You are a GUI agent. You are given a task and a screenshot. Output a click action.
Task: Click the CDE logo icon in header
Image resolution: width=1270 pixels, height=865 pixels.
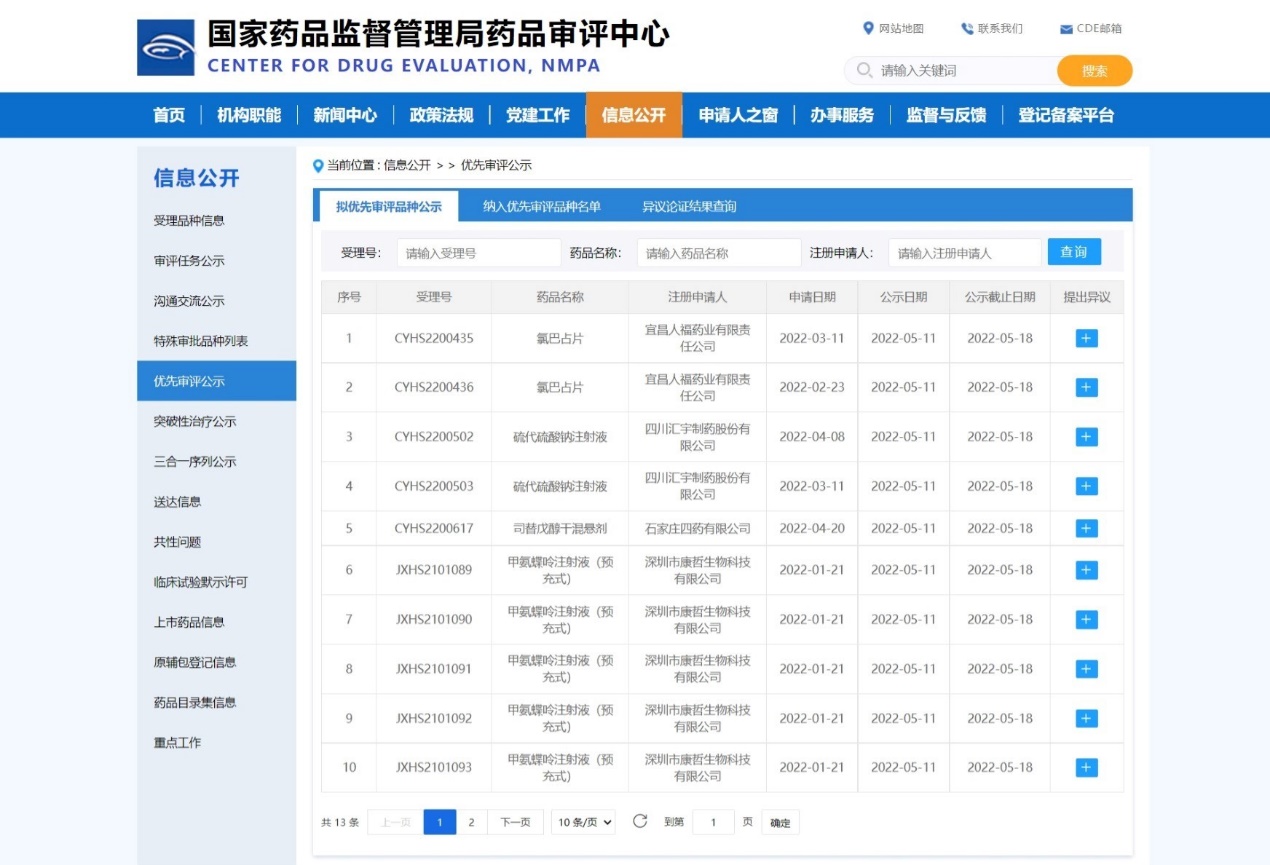point(166,47)
